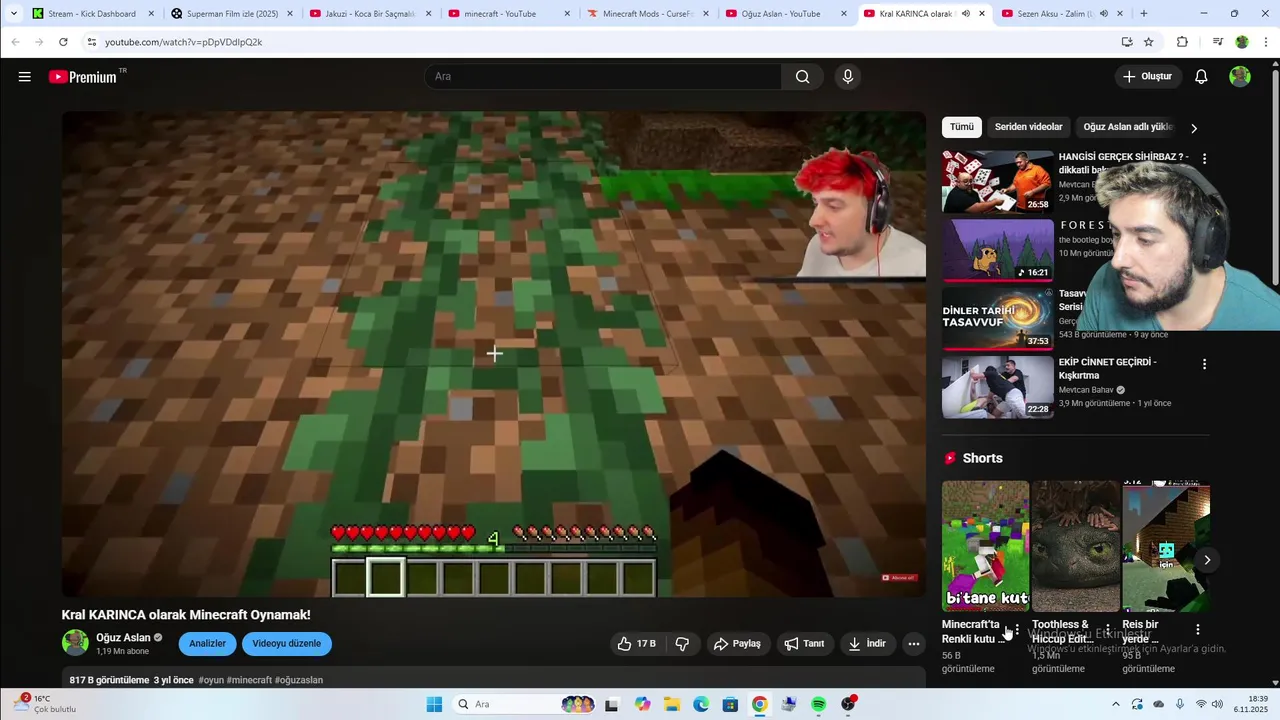Click the Chrome address bar URL

(183, 42)
